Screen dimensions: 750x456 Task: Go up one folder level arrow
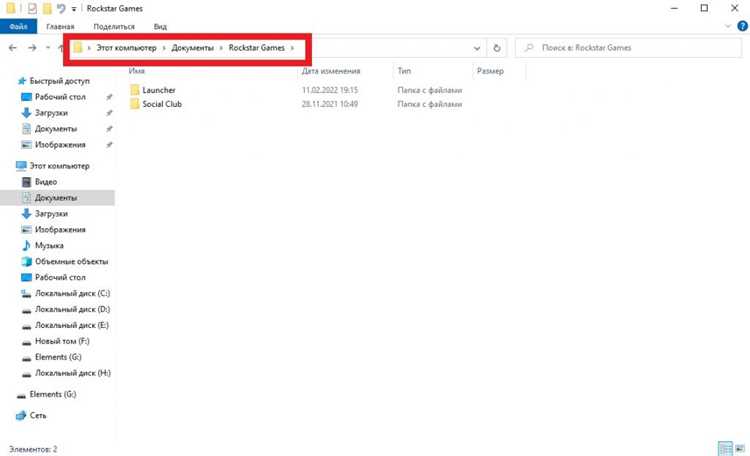61,48
